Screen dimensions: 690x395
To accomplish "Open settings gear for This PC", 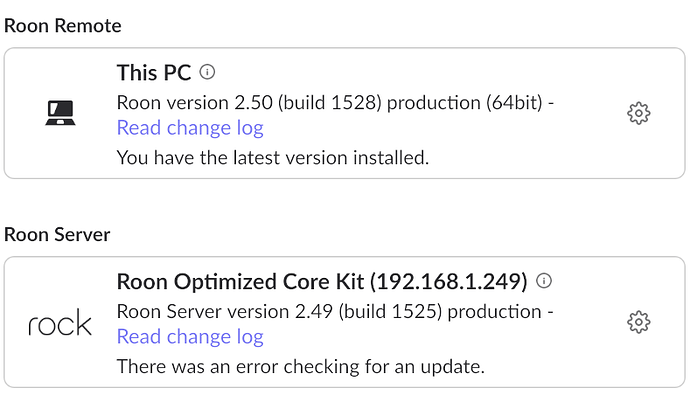I will point(639,113).
